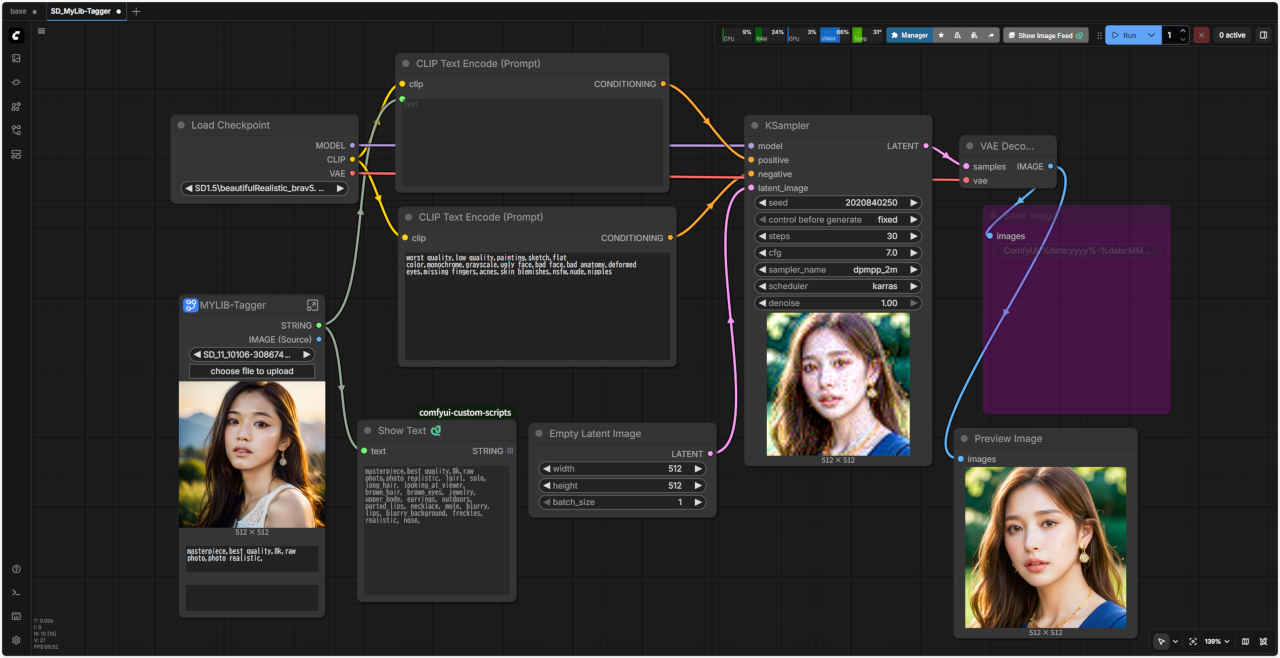Open the sampler_name dpmpp_2m dropdown
Viewport: 1280px width, 658px height.
tap(838, 270)
